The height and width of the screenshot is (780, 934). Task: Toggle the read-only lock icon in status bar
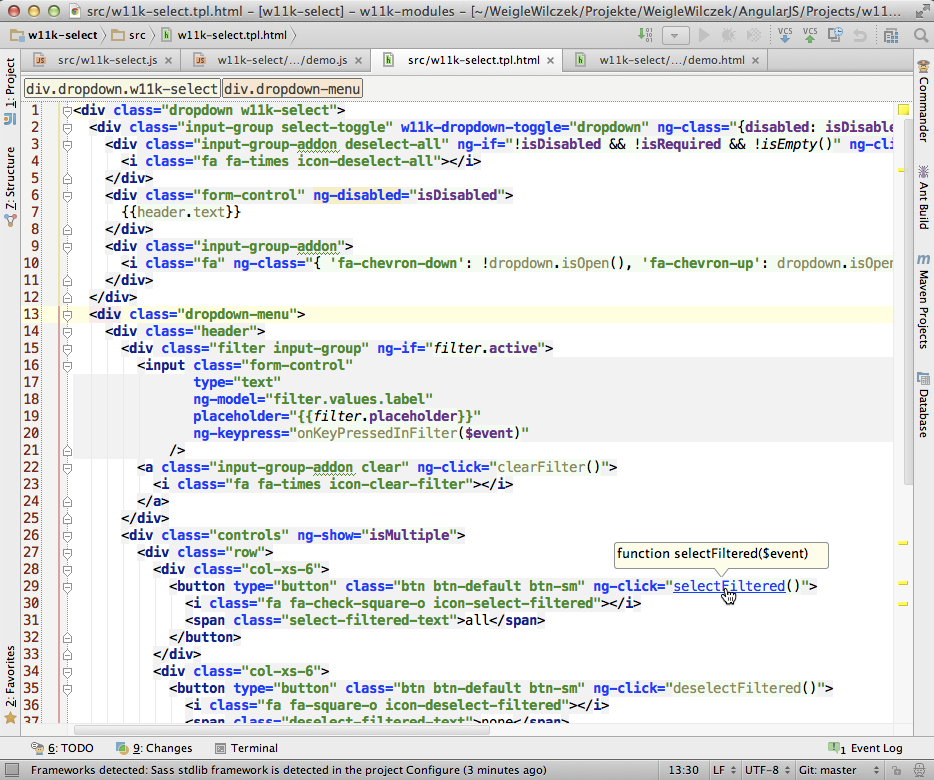pyautogui.click(x=896, y=770)
